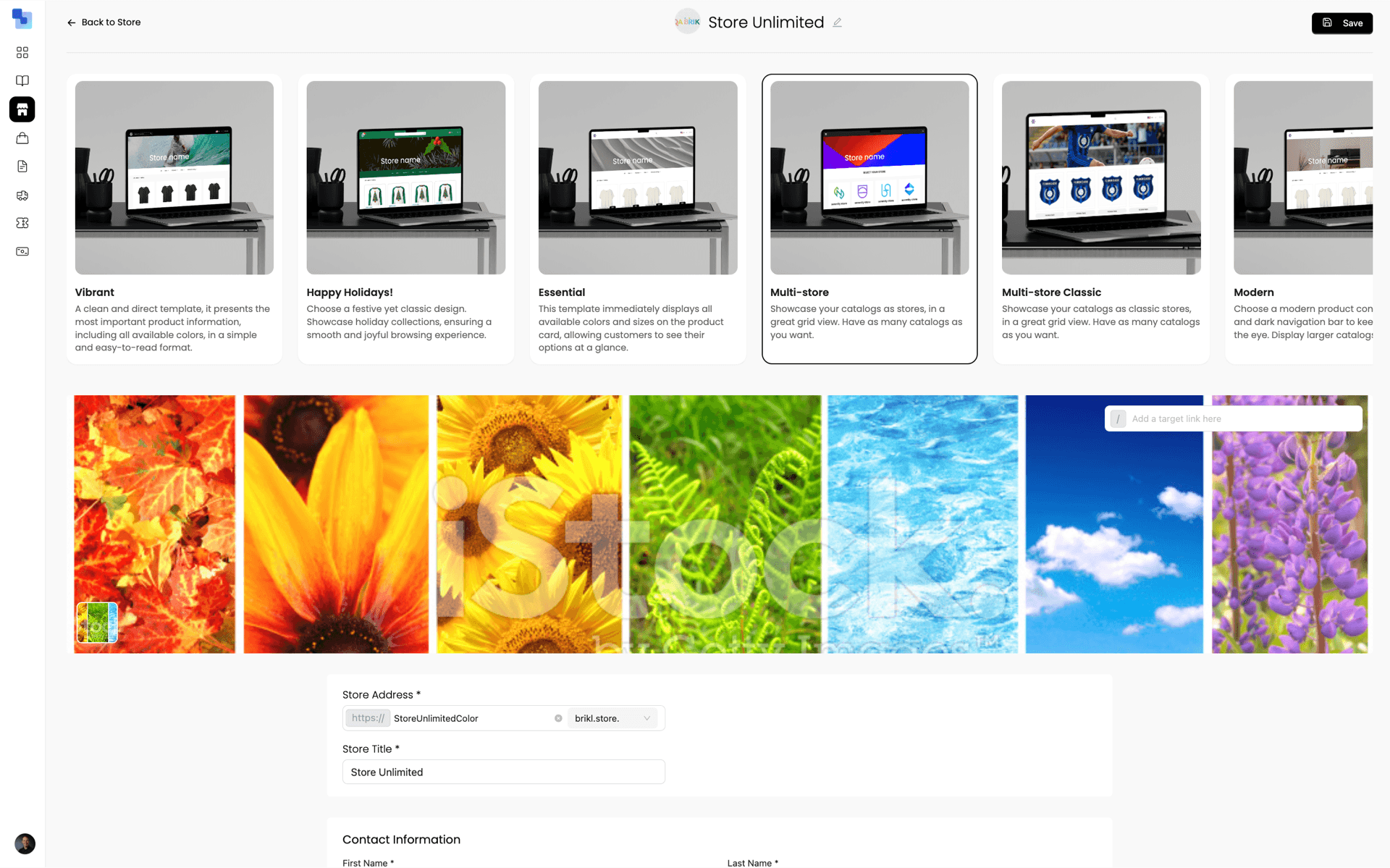Image resolution: width=1390 pixels, height=868 pixels.
Task: Open the storefront icon in left sidebar
Action: click(x=22, y=109)
